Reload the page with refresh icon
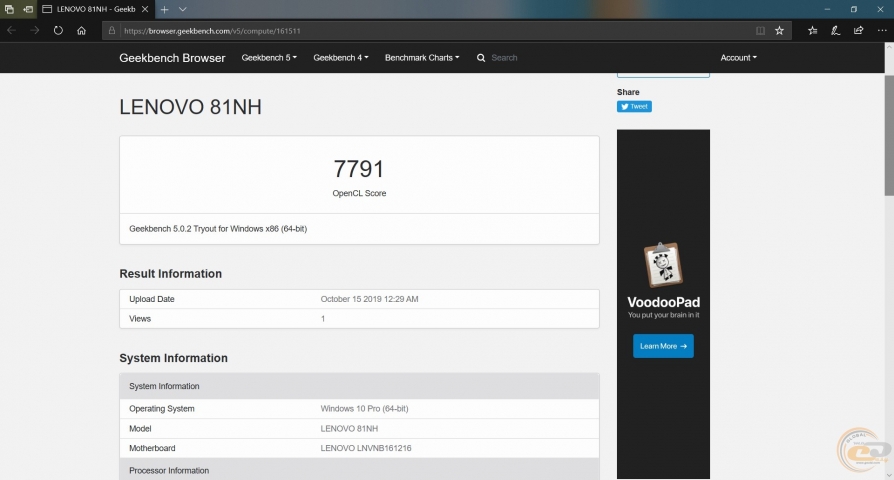Viewport: 894px width, 480px height. (58, 30)
